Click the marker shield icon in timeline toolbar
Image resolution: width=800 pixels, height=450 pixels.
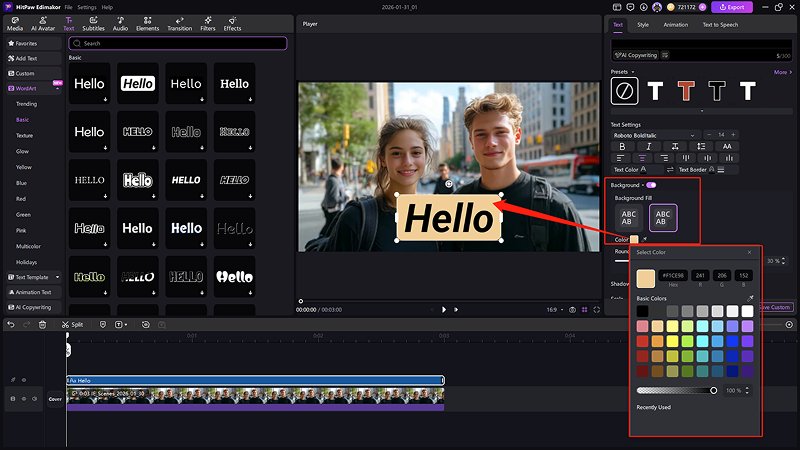(103, 324)
